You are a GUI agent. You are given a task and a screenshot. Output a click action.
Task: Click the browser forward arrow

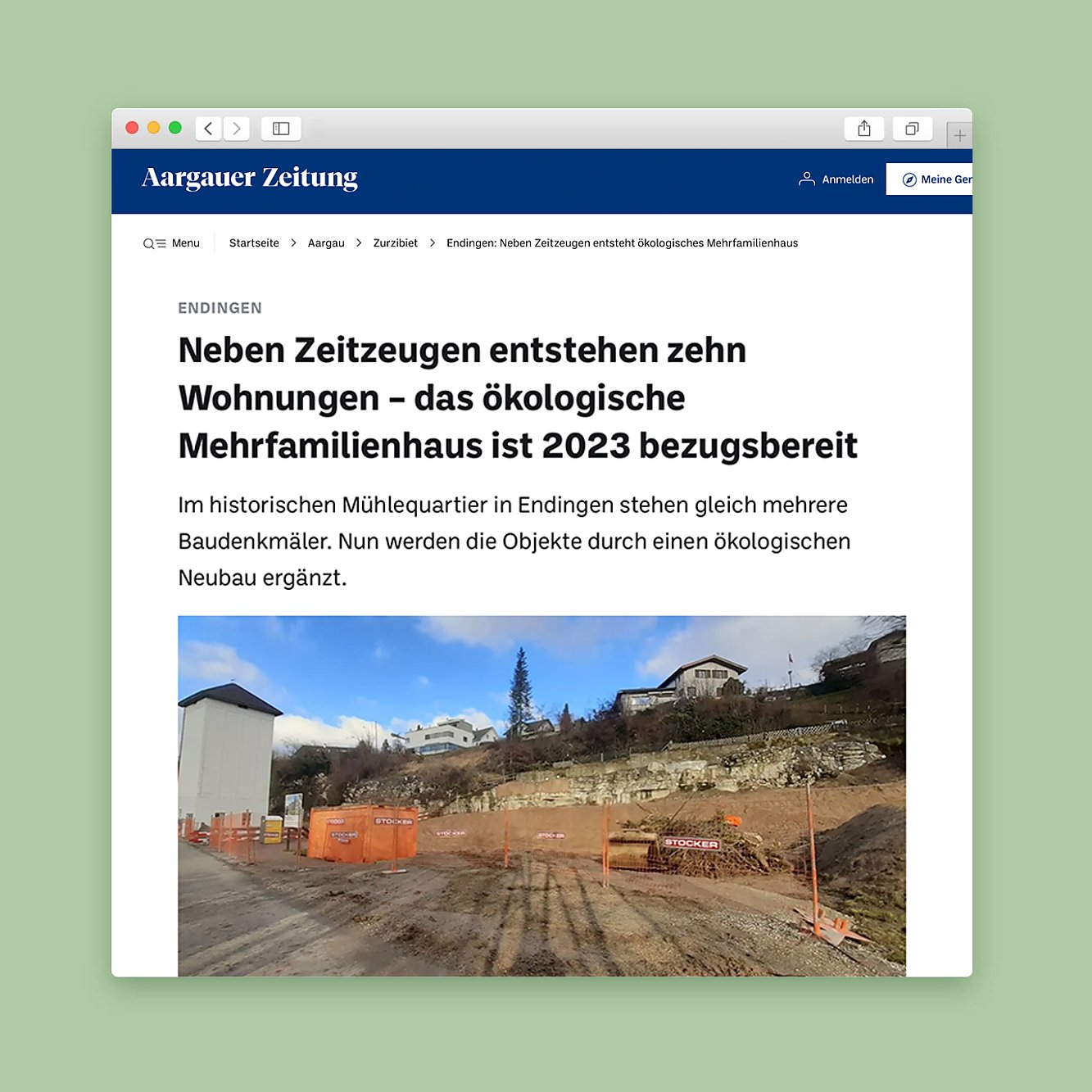(x=237, y=129)
